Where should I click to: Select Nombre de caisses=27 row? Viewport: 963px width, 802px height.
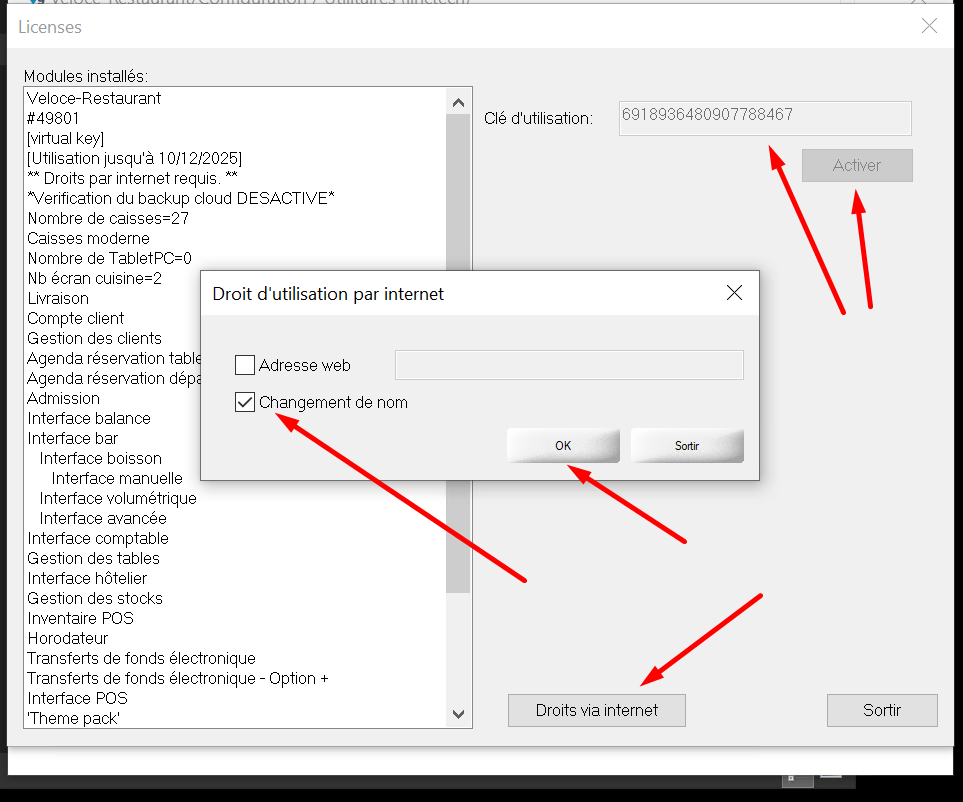(x=108, y=218)
